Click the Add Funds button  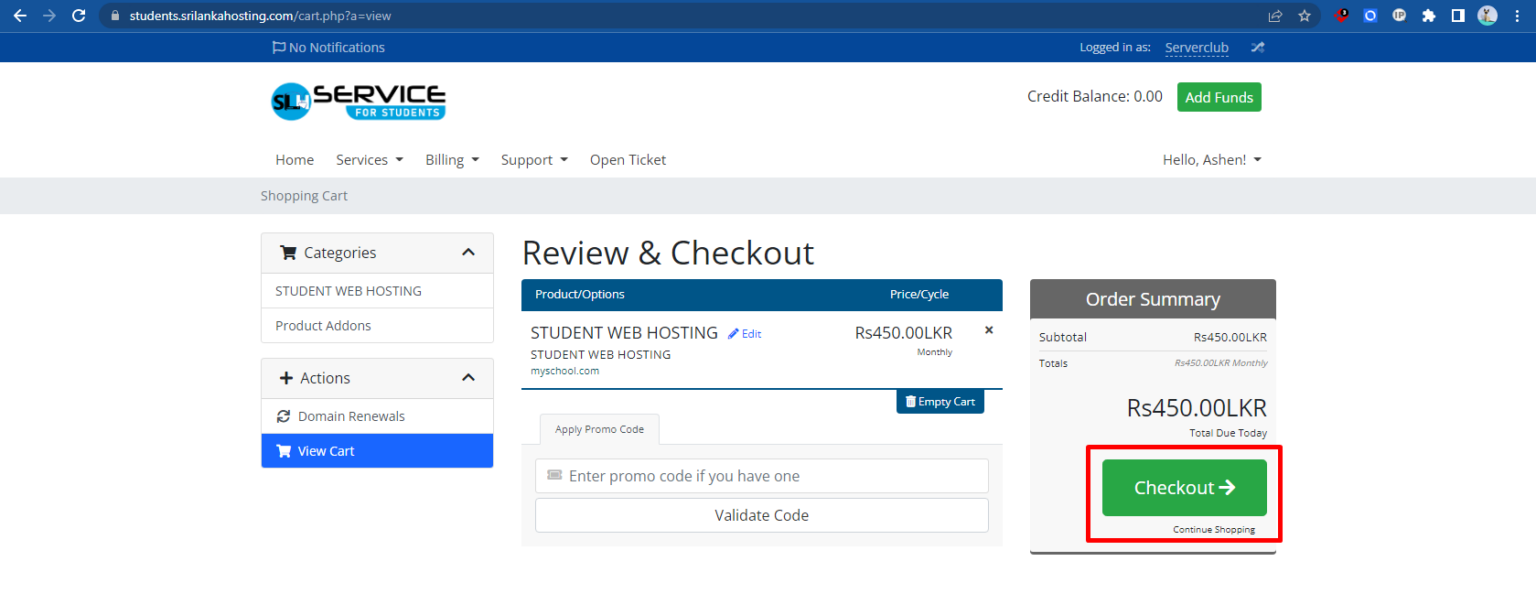click(1219, 97)
